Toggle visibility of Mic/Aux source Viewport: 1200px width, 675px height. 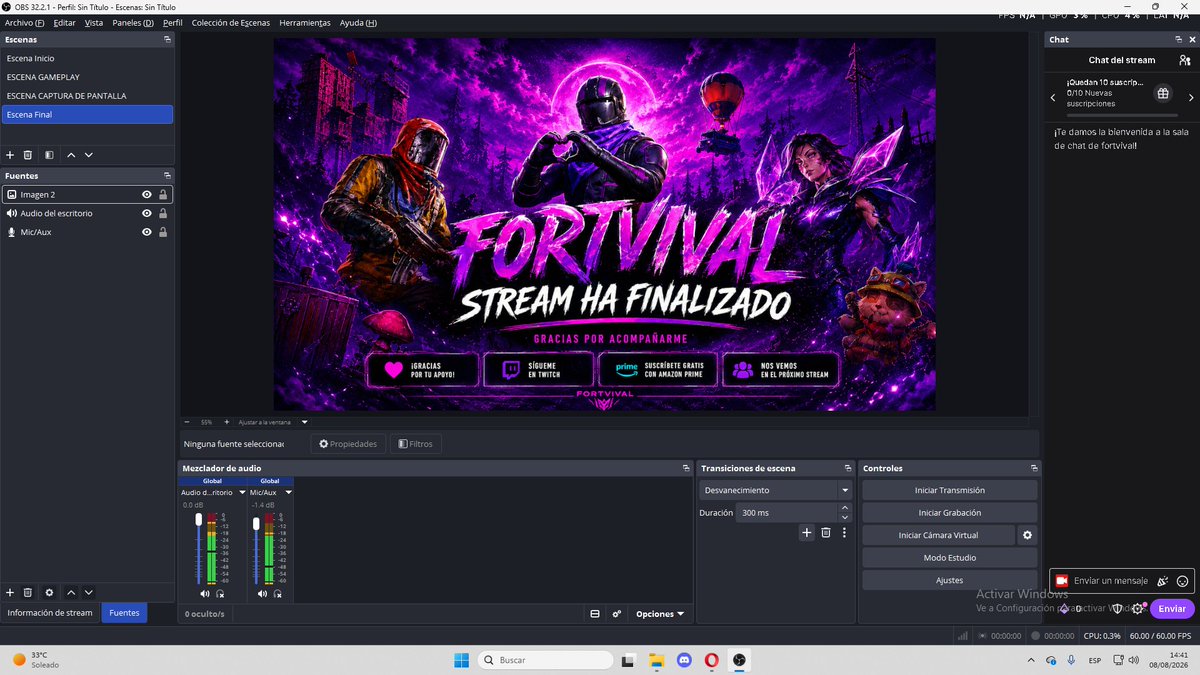point(147,232)
